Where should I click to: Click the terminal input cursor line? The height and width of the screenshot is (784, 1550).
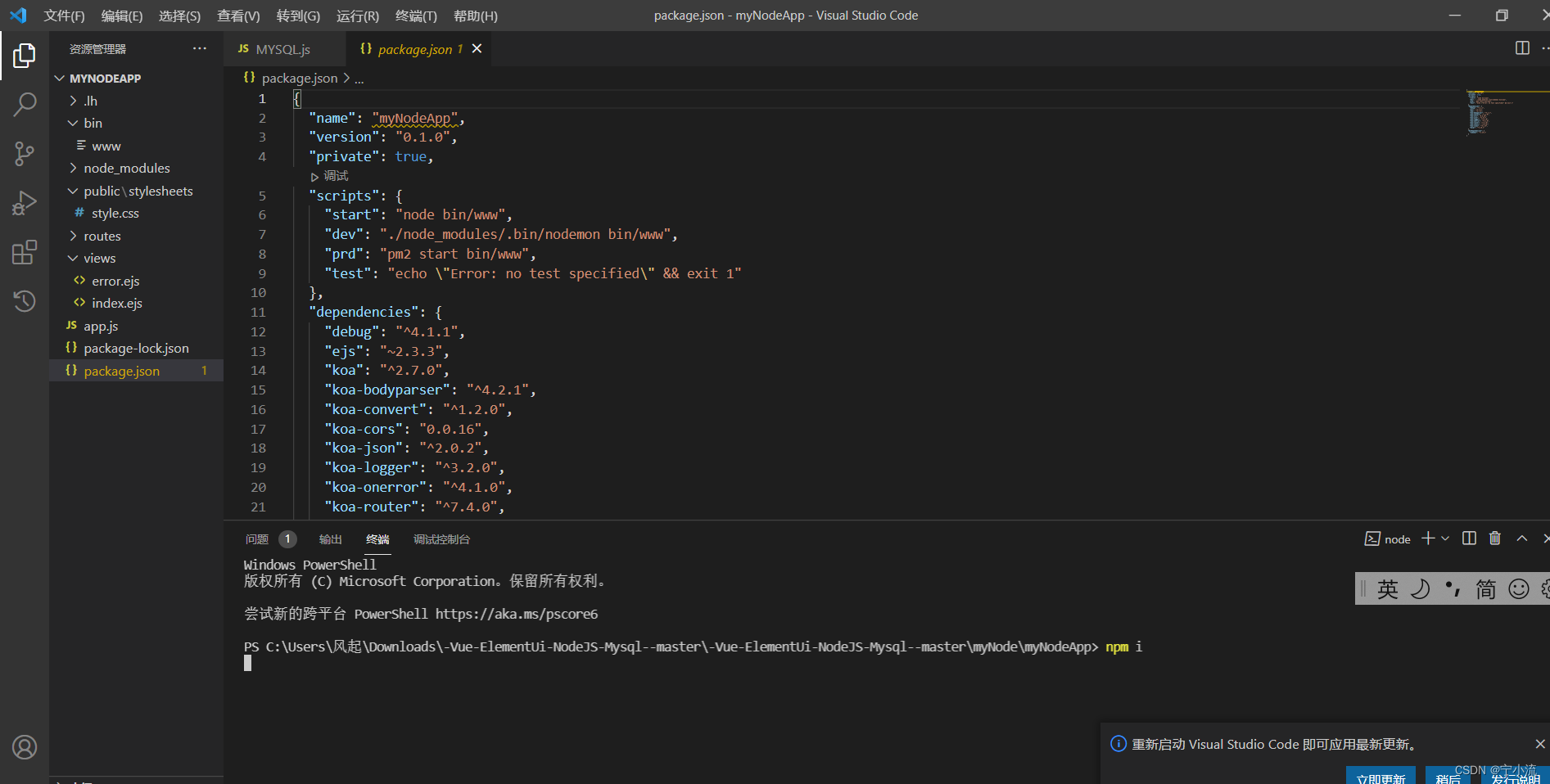(248, 664)
